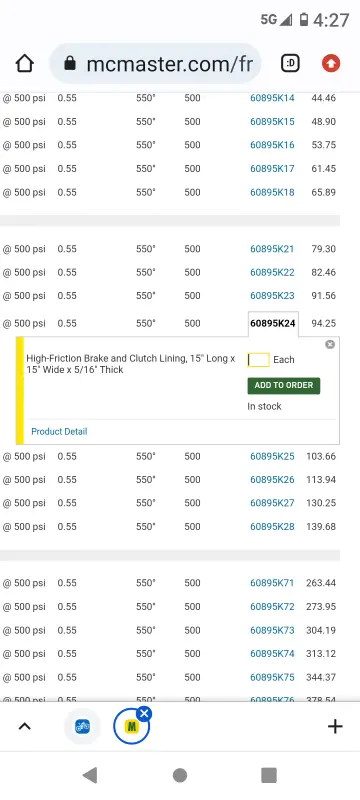Open part number 60895K14
Image resolution: width=360 pixels, height=800 pixels.
[x=272, y=98]
